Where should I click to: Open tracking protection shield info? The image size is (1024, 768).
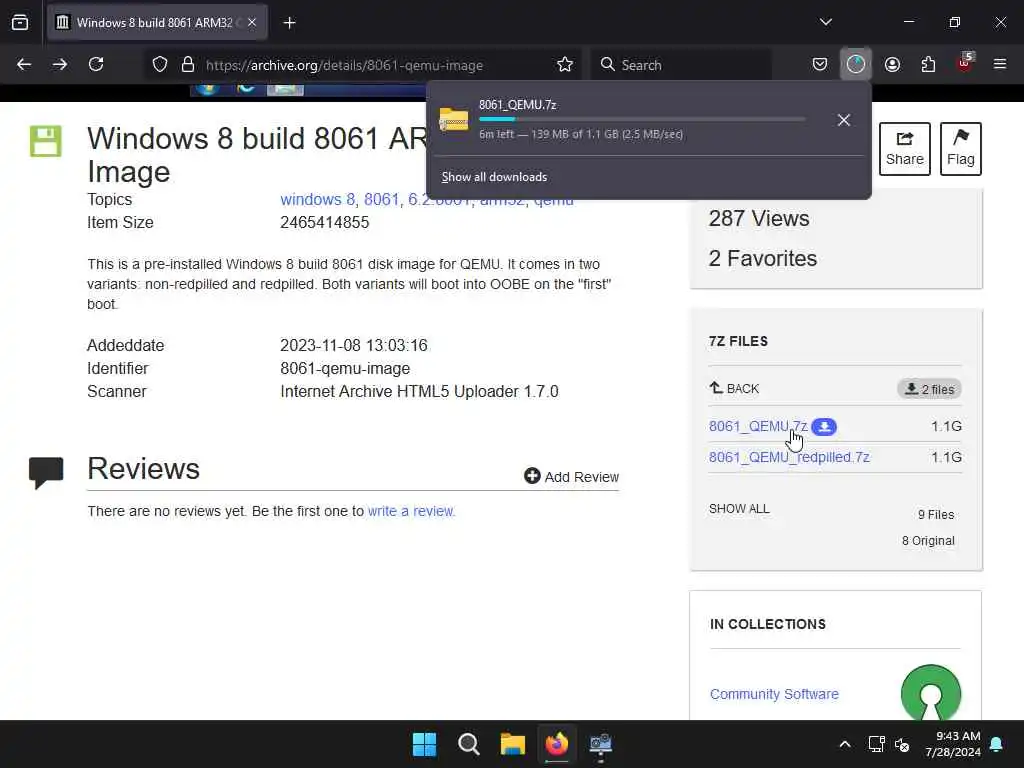(160, 65)
